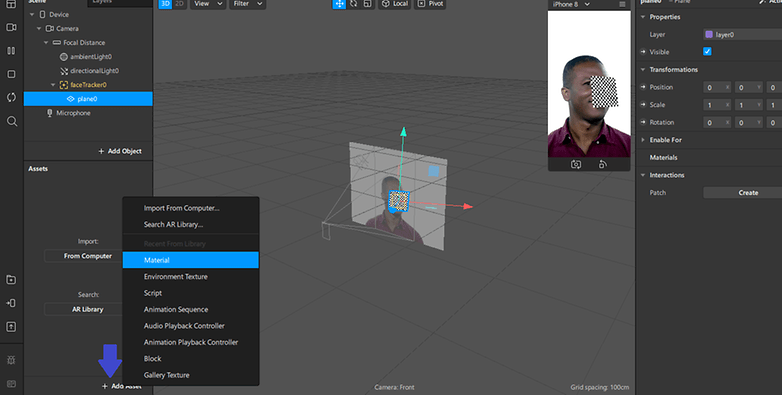This screenshot has height=395, width=782.
Task: Click the stop square icon in left sidebar
Action: point(11,74)
